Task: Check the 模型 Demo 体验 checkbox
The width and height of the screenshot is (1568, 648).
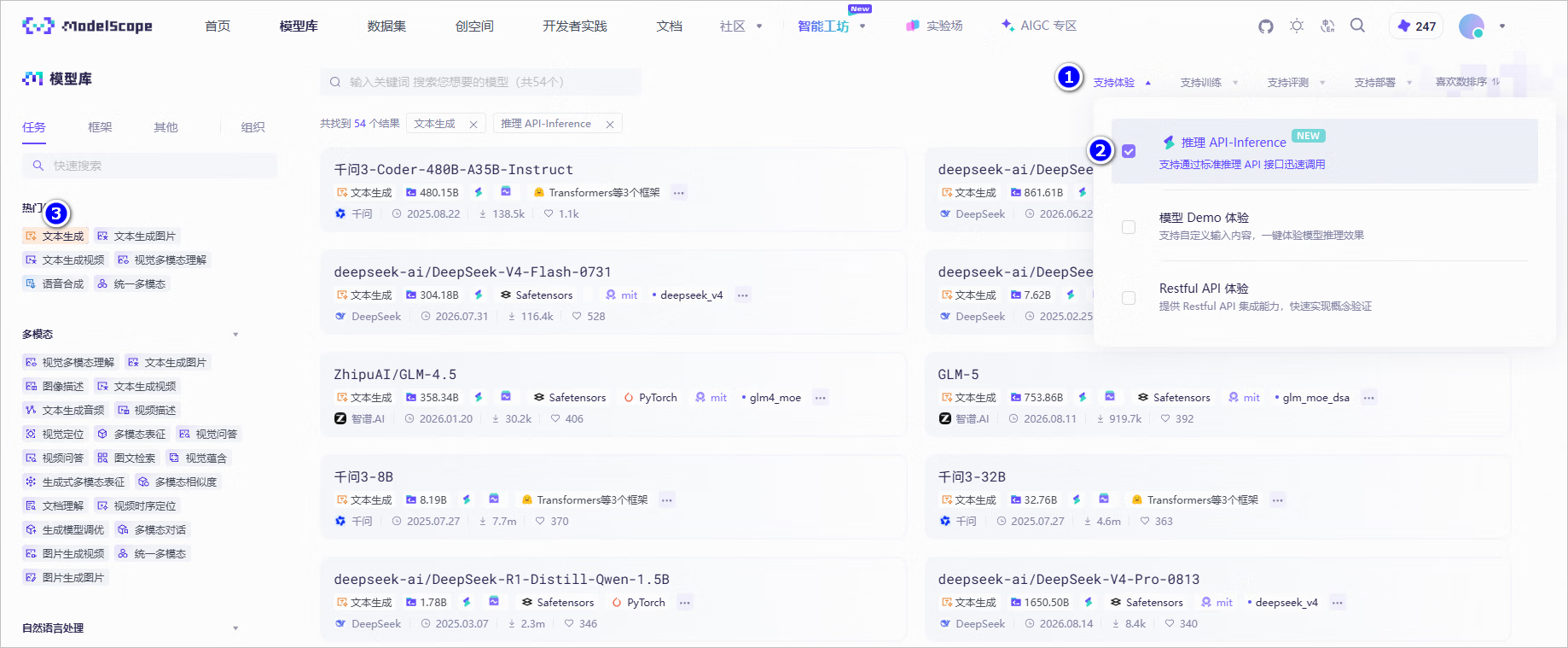Action: pos(1129,227)
